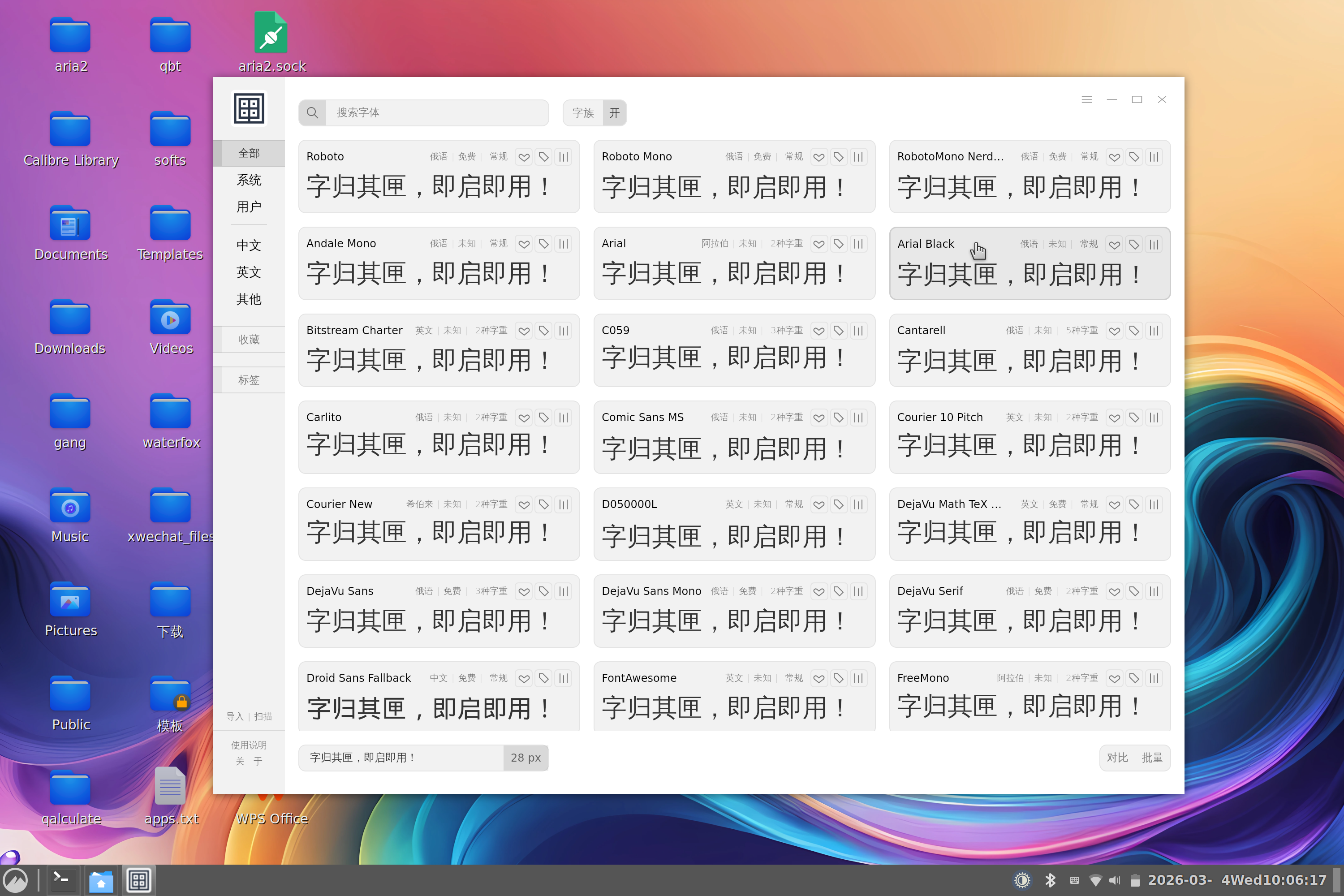Click the font manager logo above the sidebar
This screenshot has height=896, width=1344.
[x=249, y=108]
